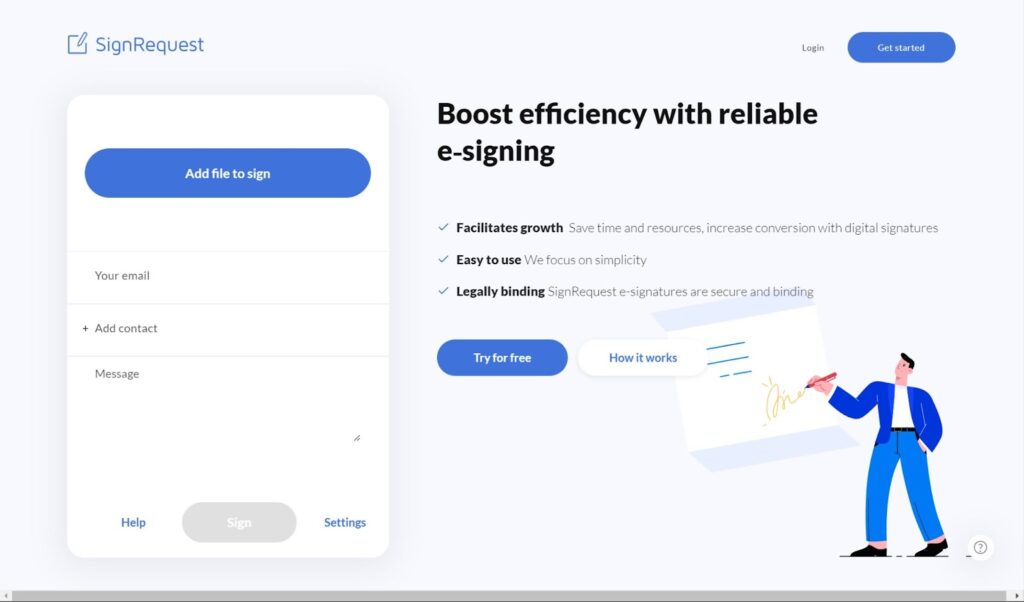Expand the Settings options in the form
Image resolution: width=1024 pixels, height=602 pixels.
click(344, 522)
